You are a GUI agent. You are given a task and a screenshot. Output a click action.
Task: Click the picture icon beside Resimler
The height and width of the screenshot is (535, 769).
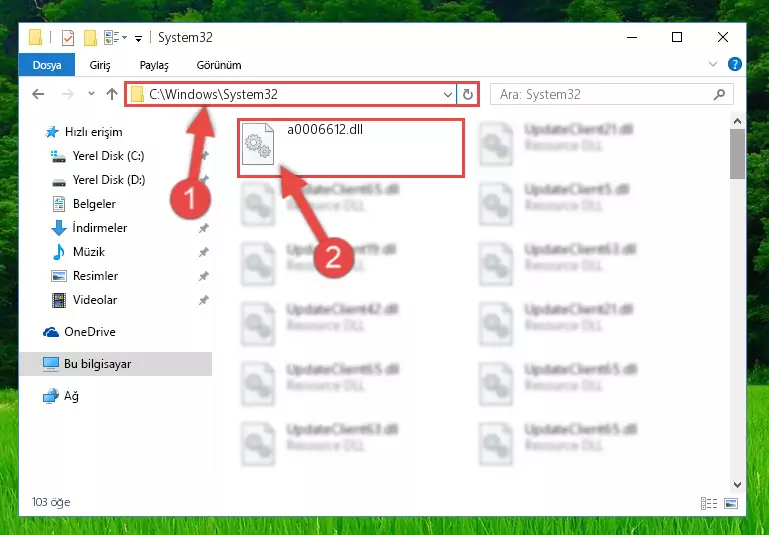[x=59, y=276]
